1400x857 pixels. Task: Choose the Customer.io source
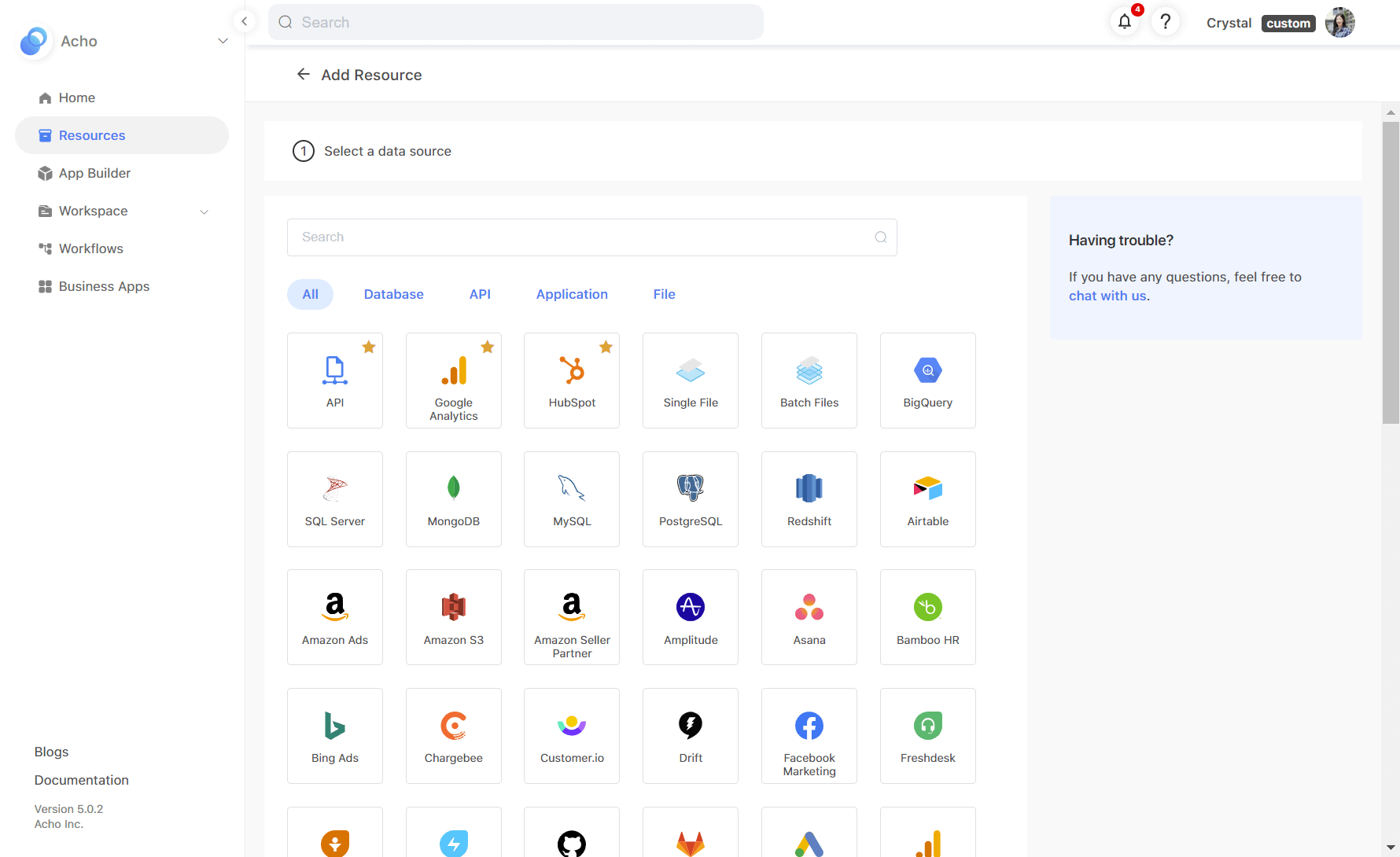(572, 736)
